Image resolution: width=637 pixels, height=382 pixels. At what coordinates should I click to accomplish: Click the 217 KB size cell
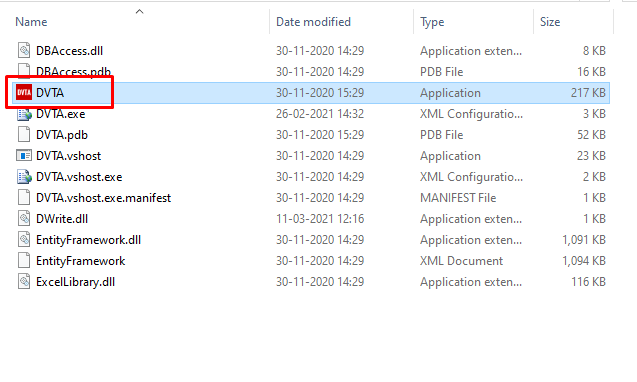(588, 93)
